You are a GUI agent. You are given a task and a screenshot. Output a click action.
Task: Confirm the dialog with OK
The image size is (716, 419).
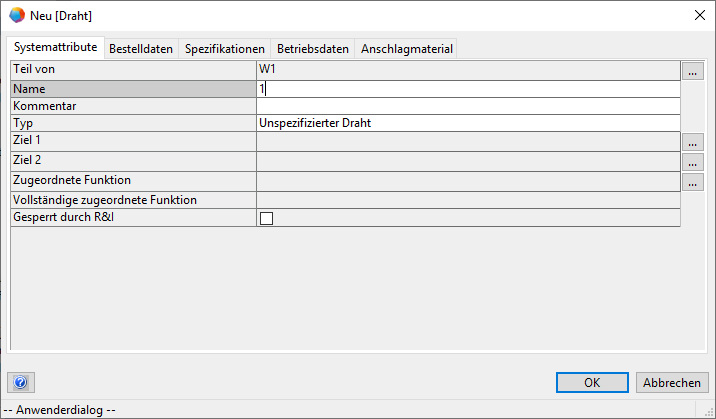coord(592,382)
